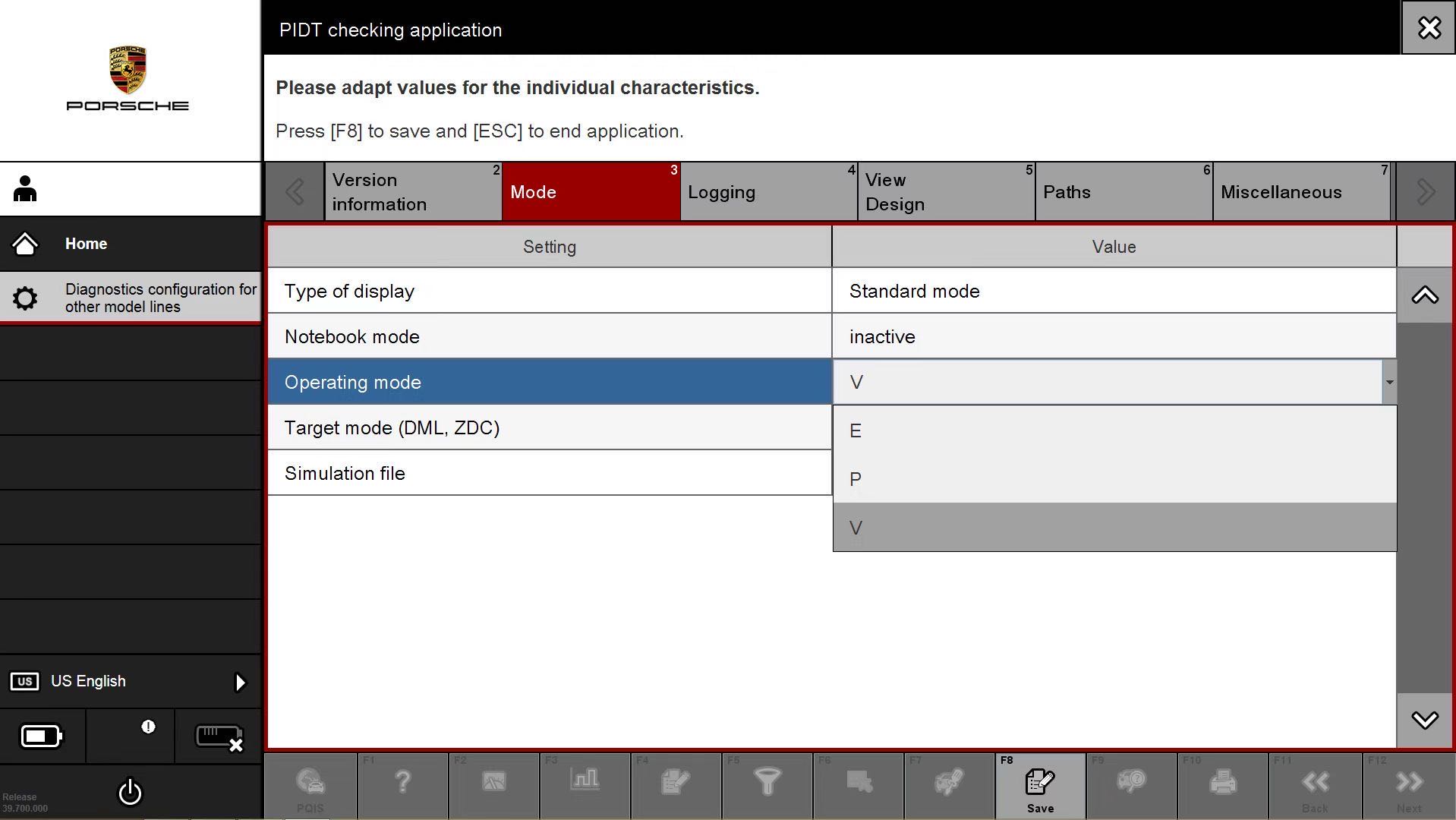Click the F9 car search magnifier icon
The height and width of the screenshot is (820, 1456).
(1131, 781)
